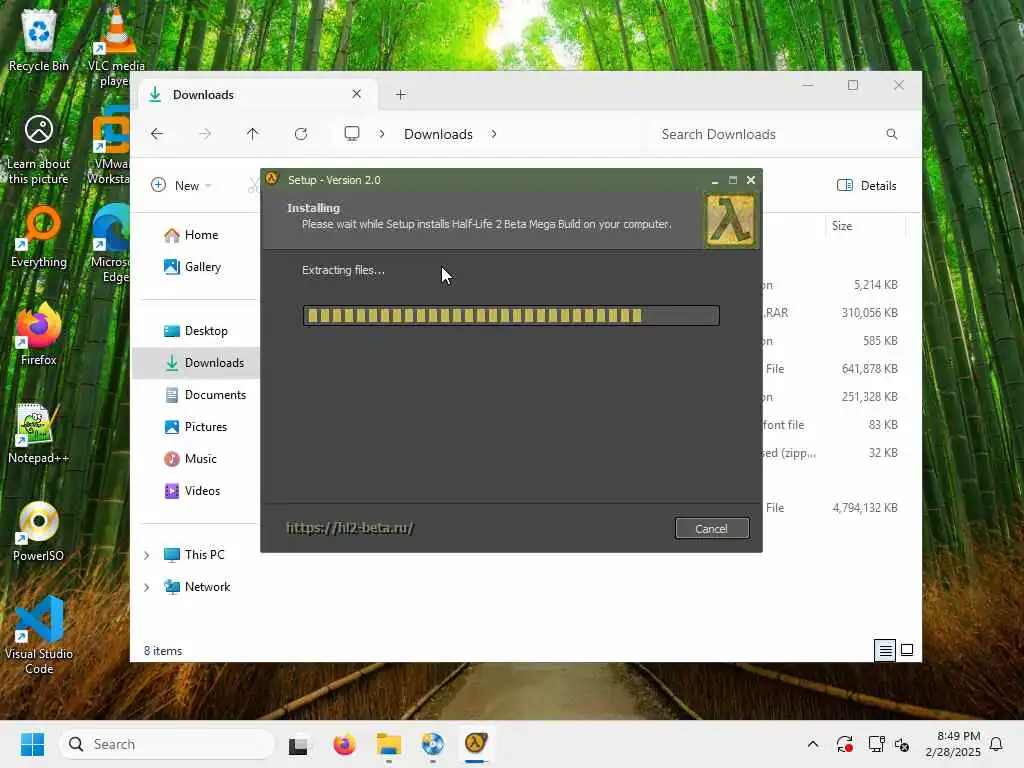
Task: Select the Recycle Bin desktop icon
Action: (39, 39)
